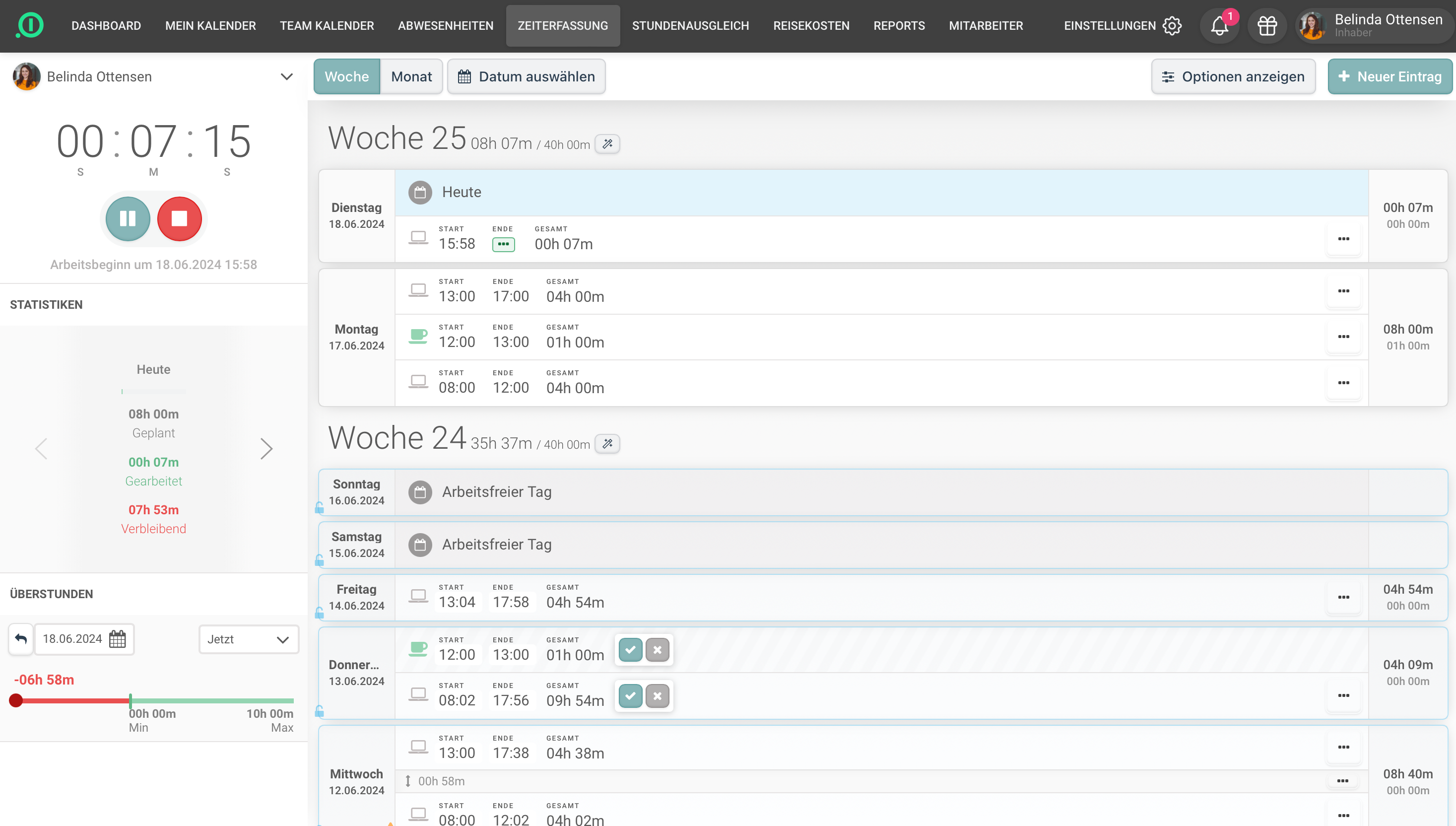Image resolution: width=1456 pixels, height=826 pixels.
Task: Open notifications bell icon
Action: tap(1219, 25)
